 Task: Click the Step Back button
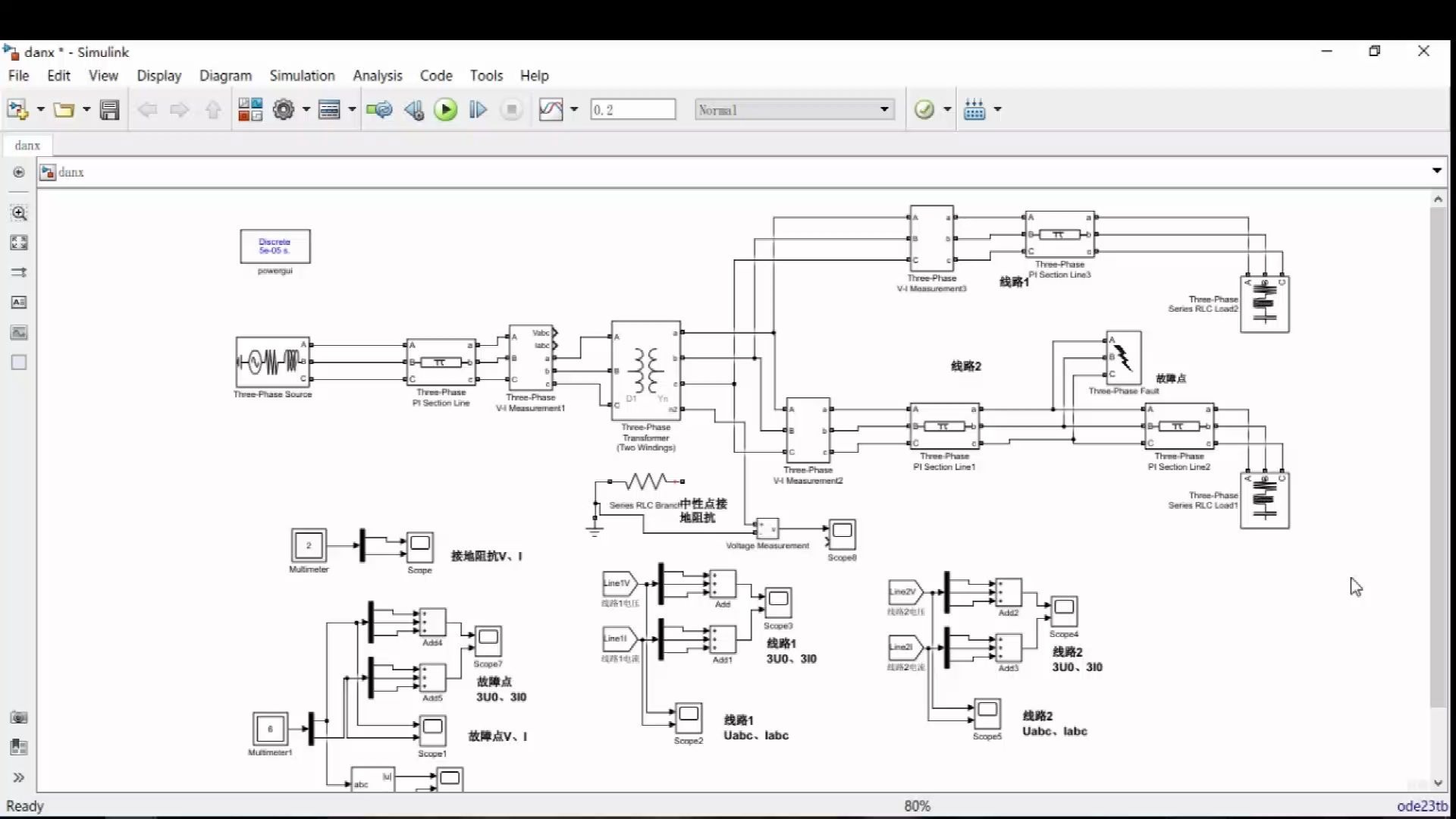[414, 110]
